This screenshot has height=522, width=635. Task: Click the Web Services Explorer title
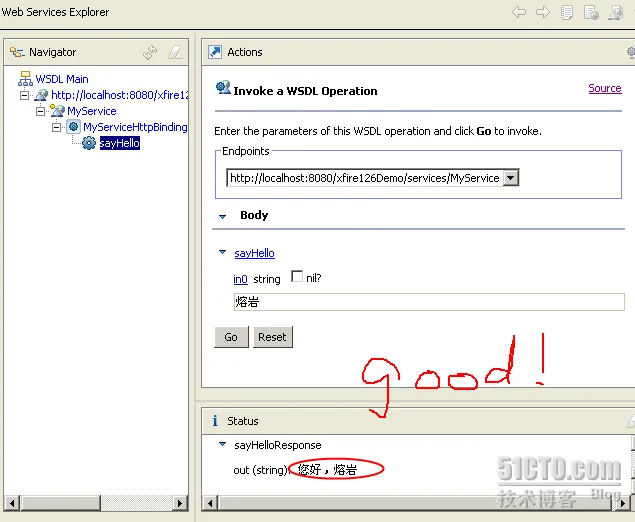pos(55,12)
